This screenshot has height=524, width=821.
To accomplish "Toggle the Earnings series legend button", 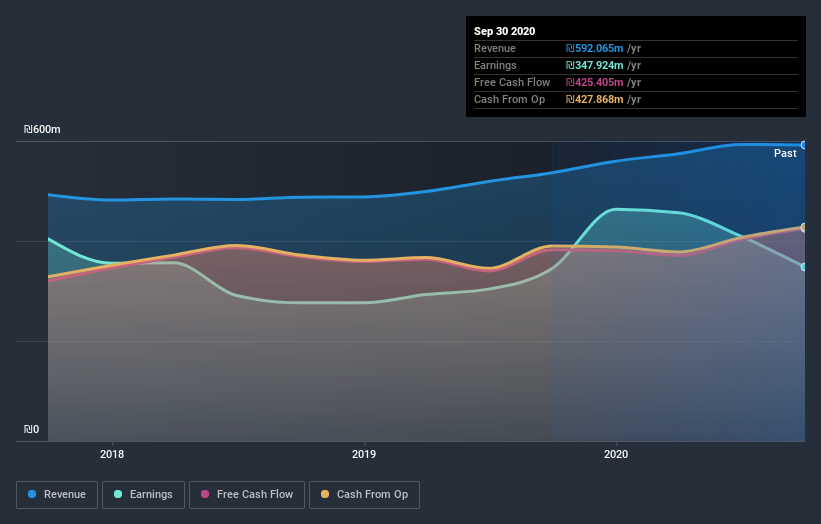I will point(143,495).
